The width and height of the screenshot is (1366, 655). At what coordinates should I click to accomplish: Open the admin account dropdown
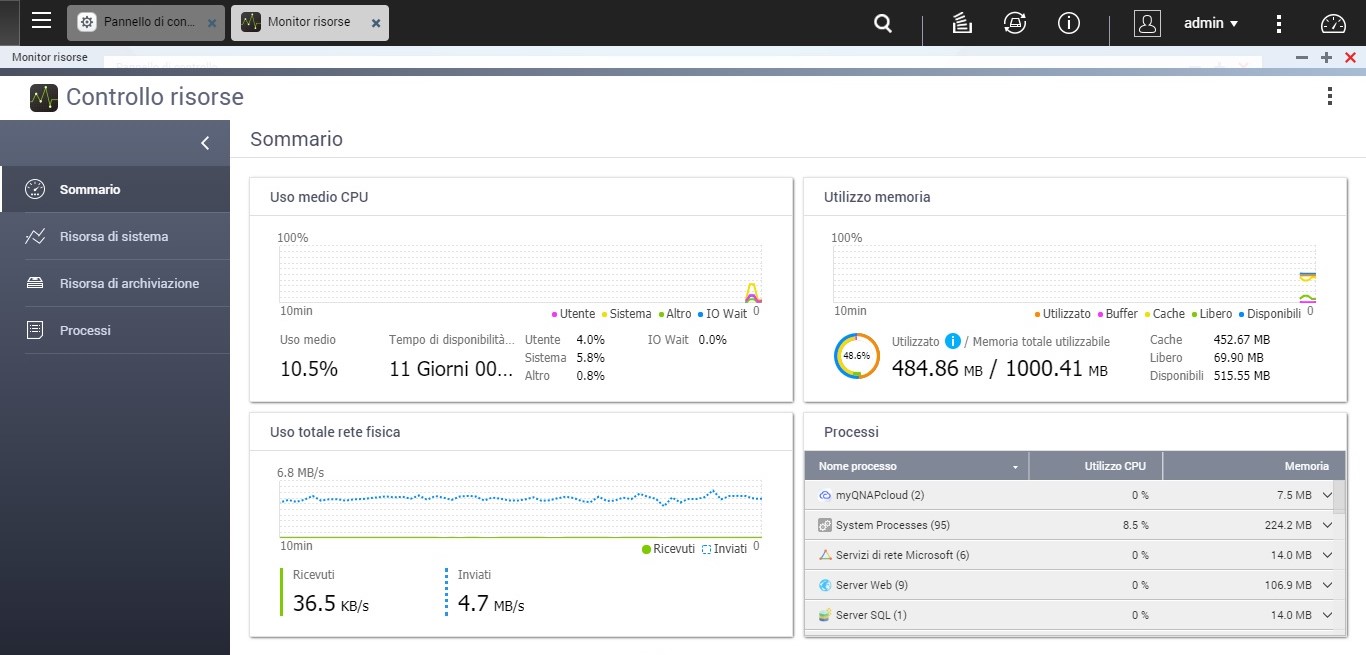coord(1211,23)
